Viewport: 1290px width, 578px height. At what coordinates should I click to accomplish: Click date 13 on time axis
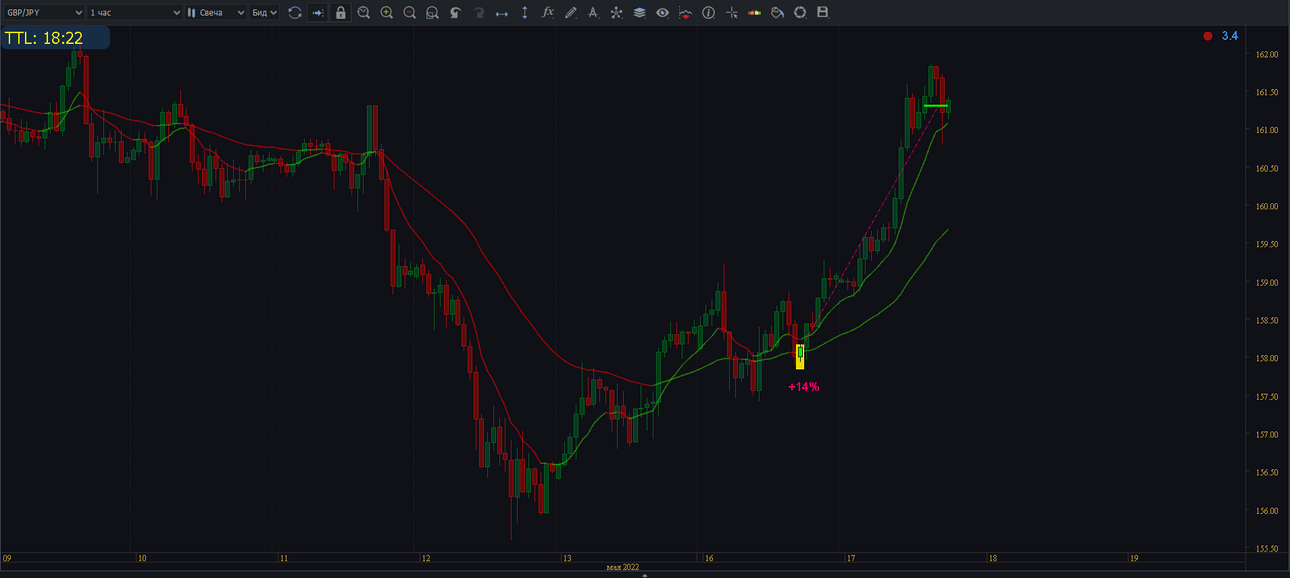click(x=567, y=559)
